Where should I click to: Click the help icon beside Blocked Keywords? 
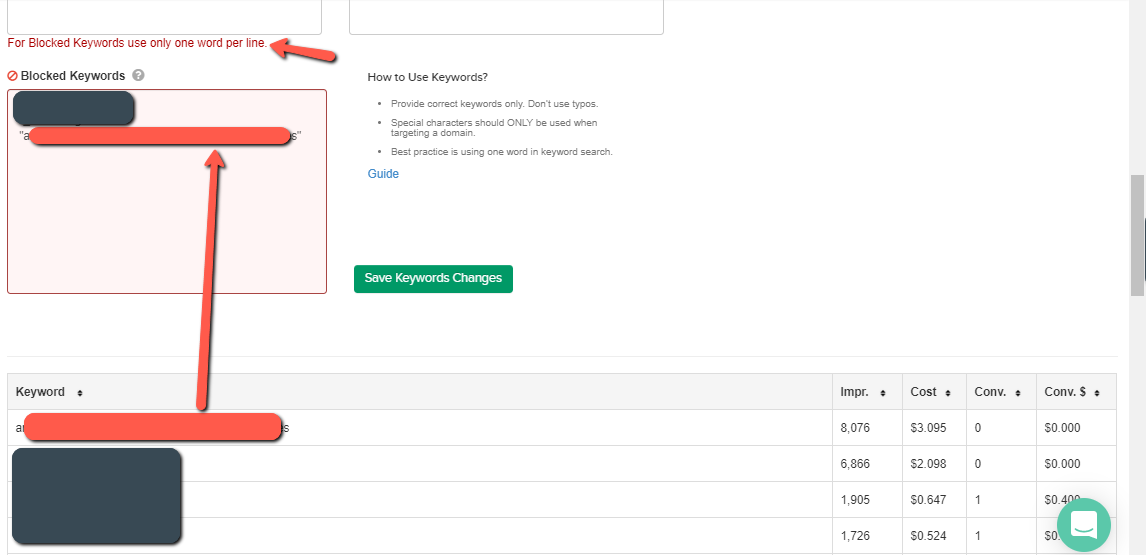click(138, 76)
